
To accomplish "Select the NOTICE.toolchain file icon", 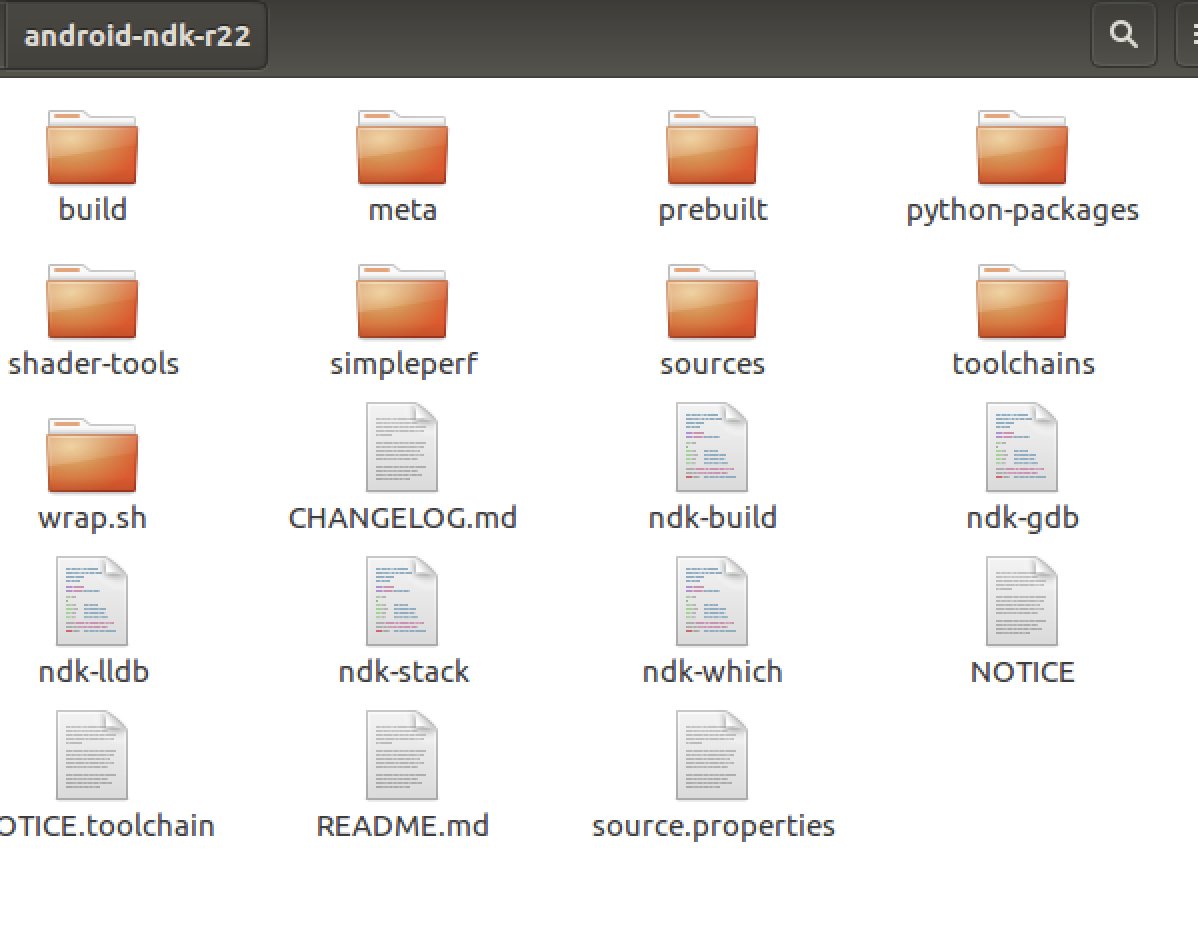I will click(x=92, y=756).
